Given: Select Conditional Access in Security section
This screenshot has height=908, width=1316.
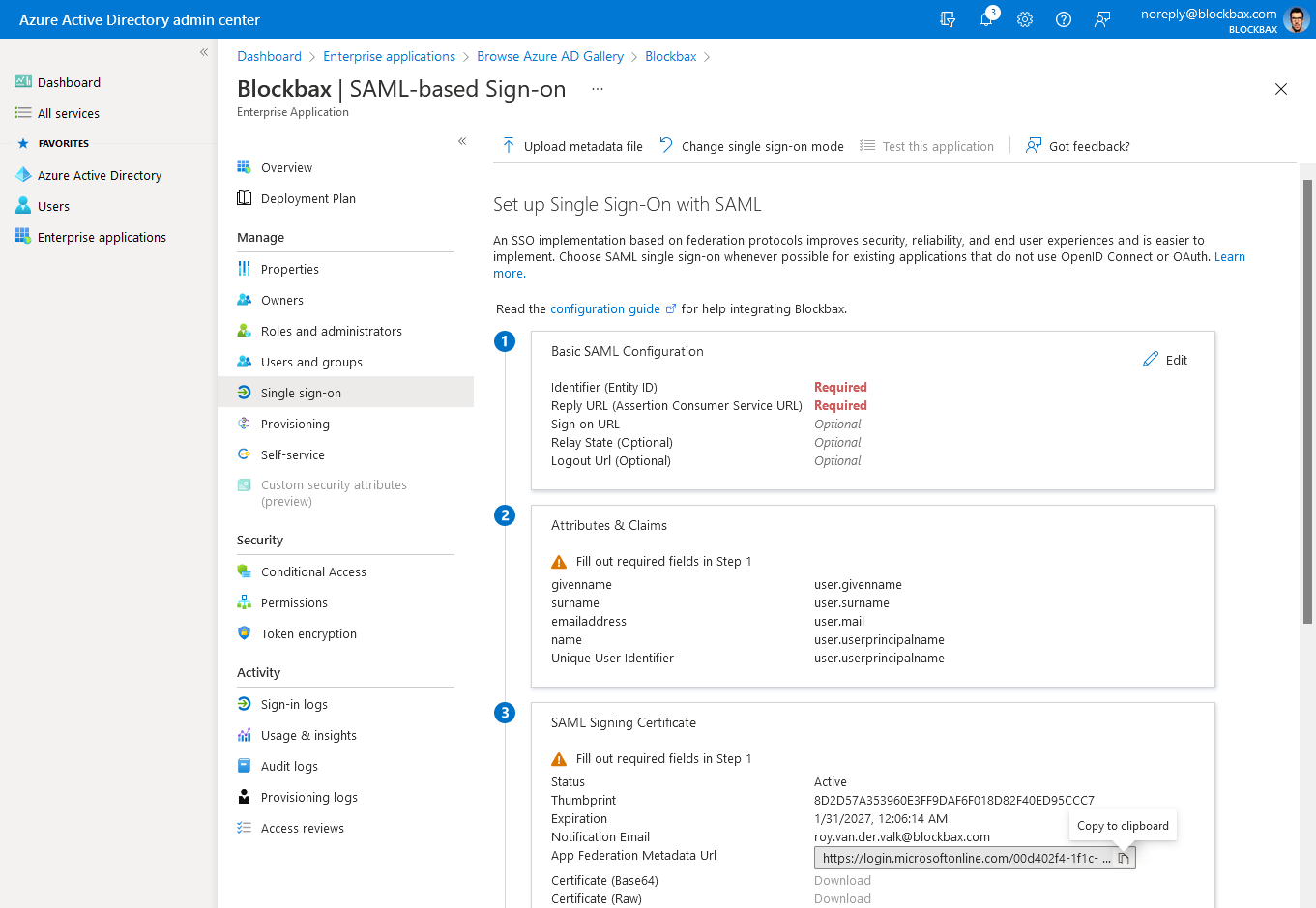Looking at the screenshot, I should [313, 571].
